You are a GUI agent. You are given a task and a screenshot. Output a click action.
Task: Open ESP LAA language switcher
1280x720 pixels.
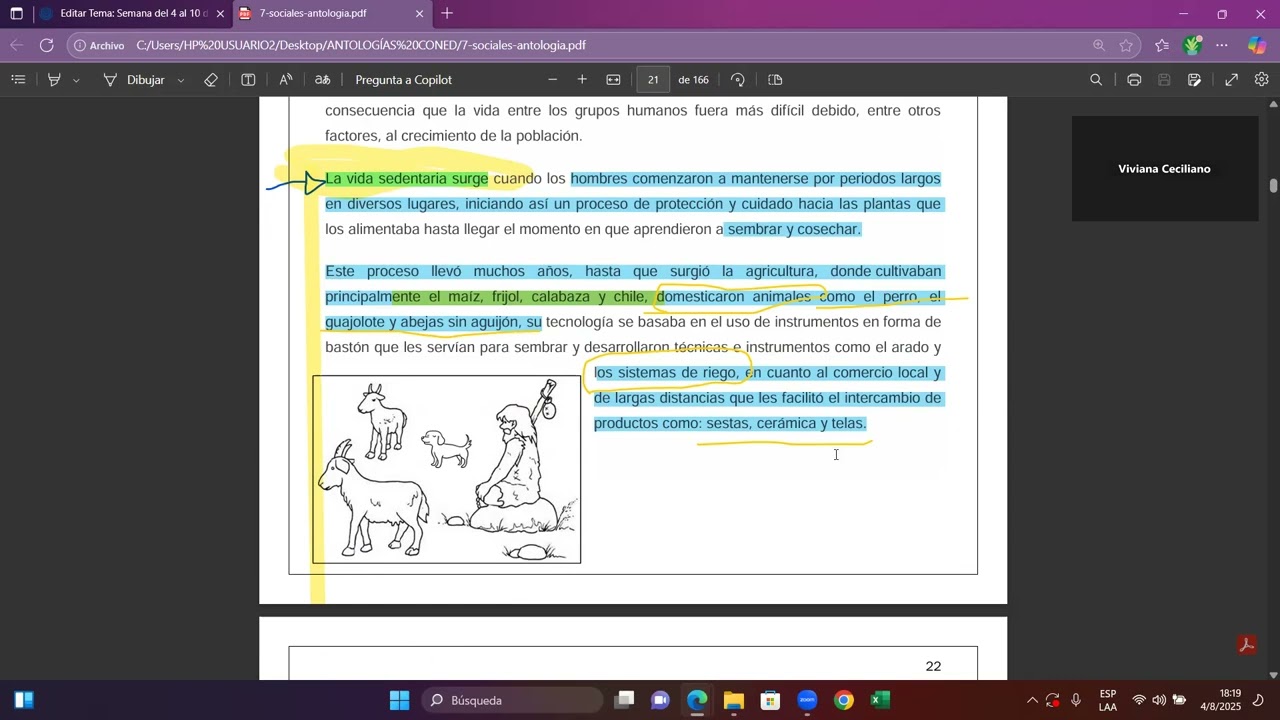coord(1108,700)
